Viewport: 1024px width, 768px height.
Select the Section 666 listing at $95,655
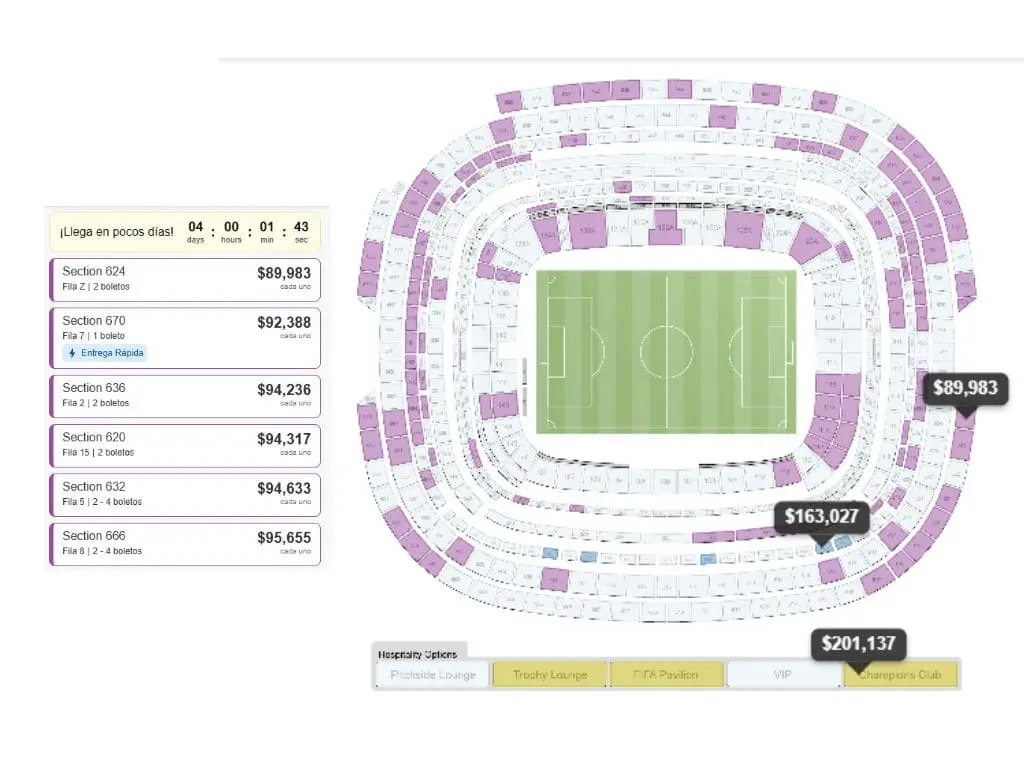click(185, 544)
